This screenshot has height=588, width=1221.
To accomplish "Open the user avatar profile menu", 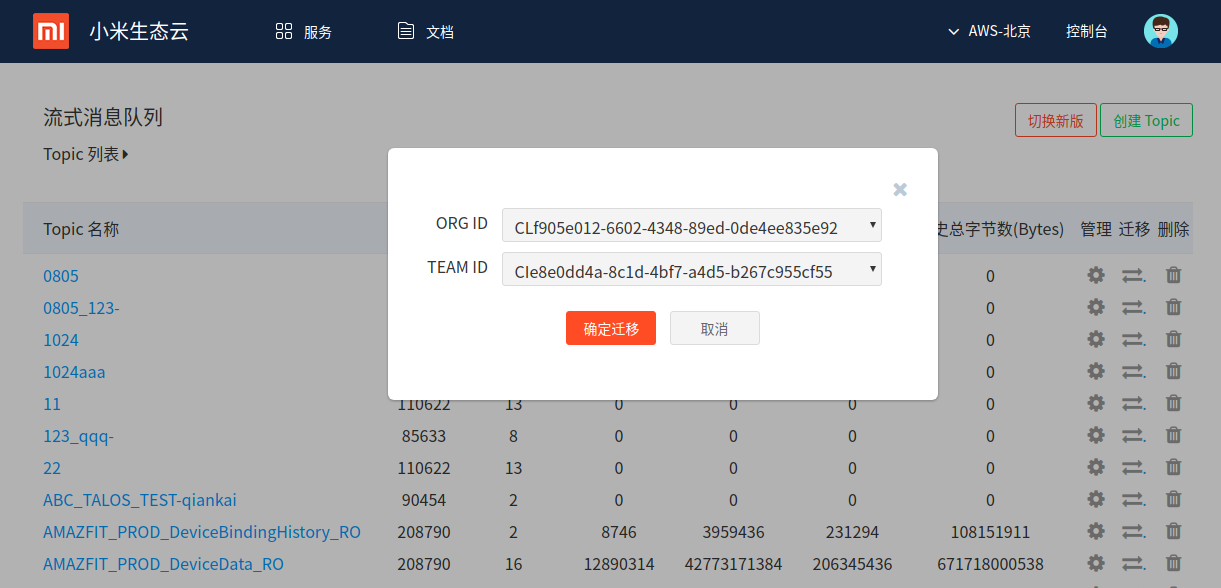I will coord(1160,31).
